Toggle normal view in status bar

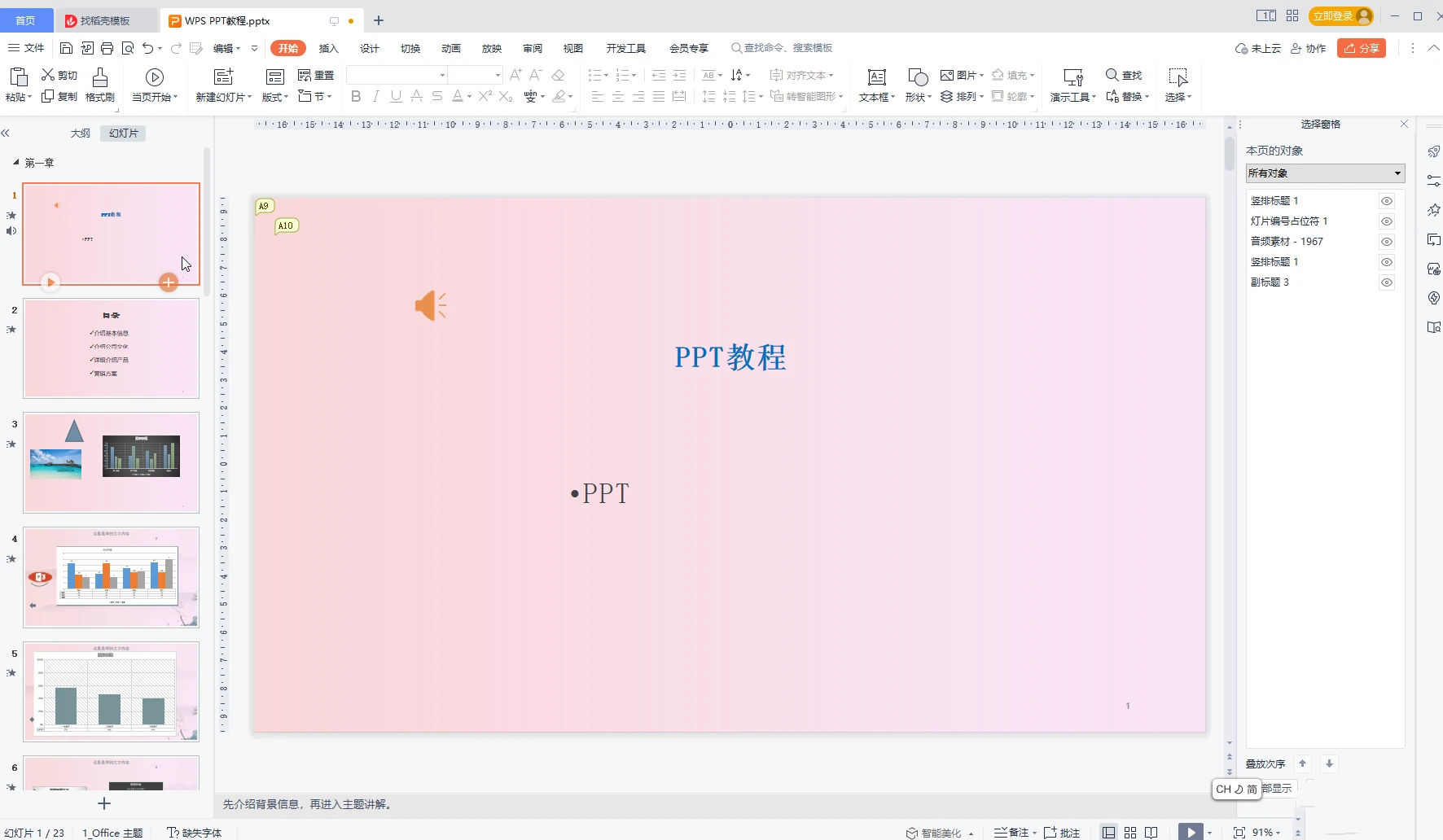(x=1108, y=833)
